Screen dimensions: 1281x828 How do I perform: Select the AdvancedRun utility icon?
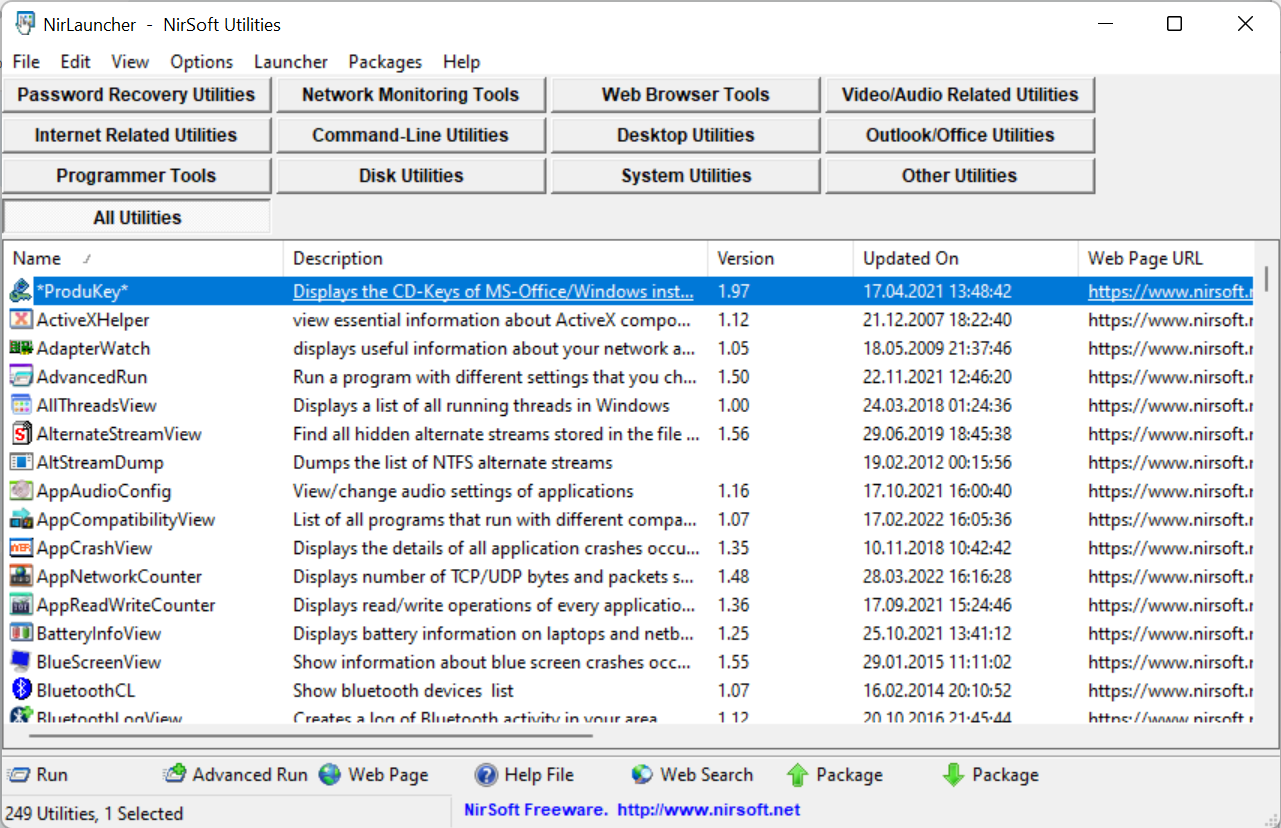click(x=21, y=377)
